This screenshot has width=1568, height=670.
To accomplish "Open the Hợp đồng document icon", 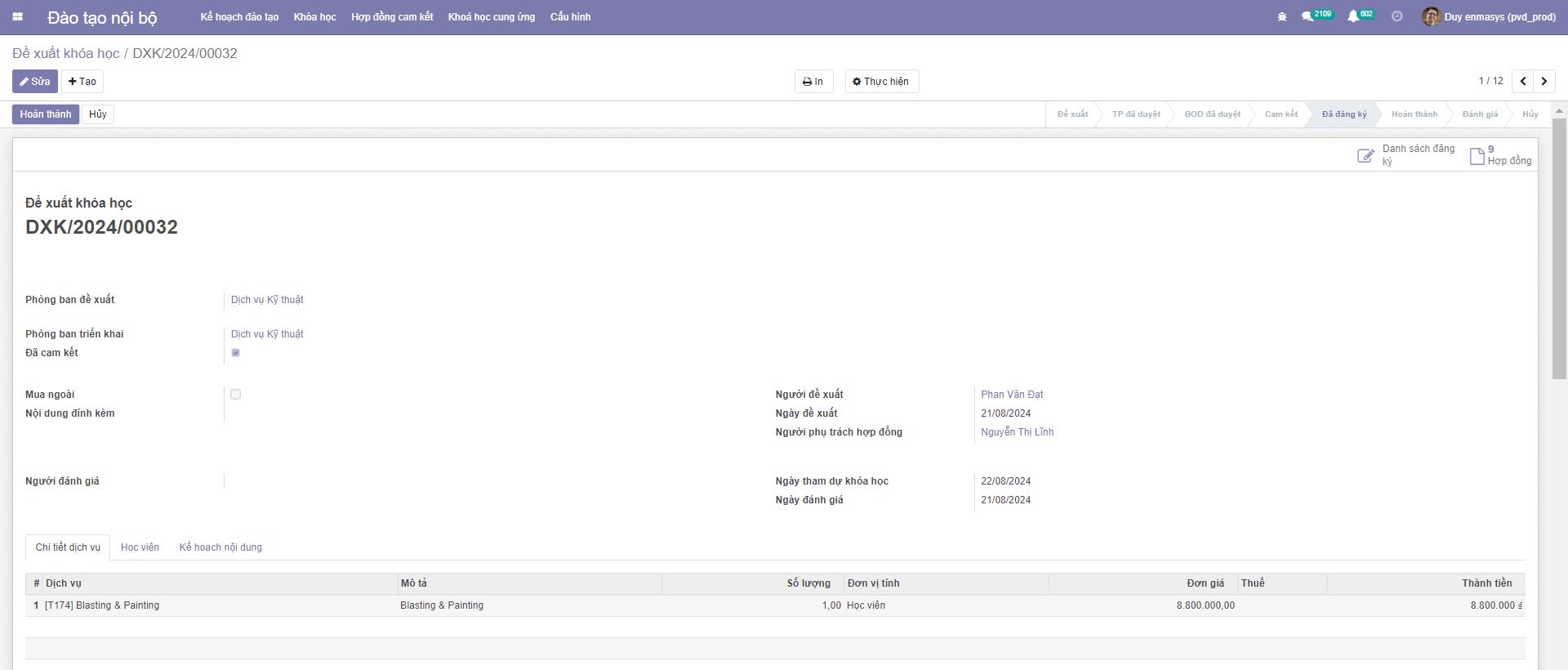I will coord(1477,155).
